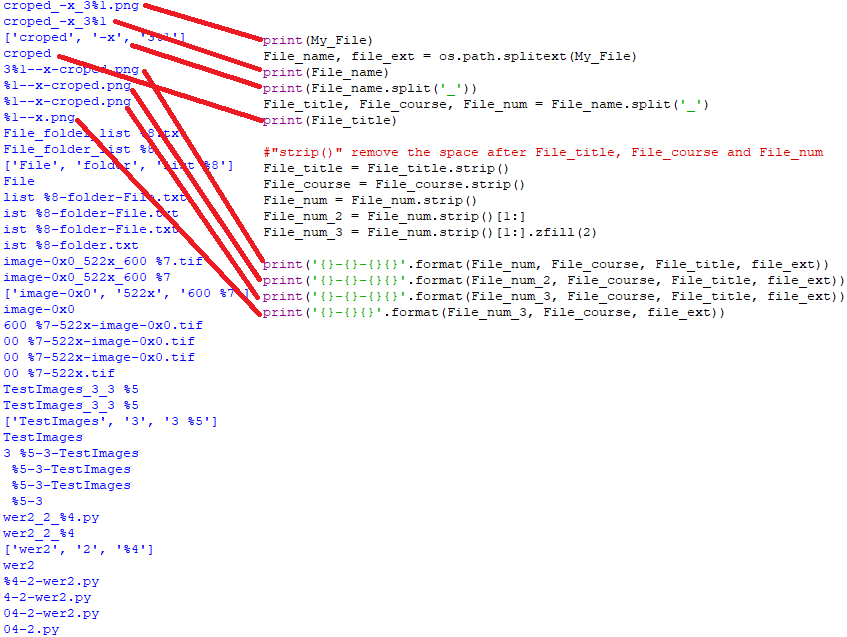Click the output ['File', 'folder', 'list %8']
The width and height of the screenshot is (847, 637).
pos(118,165)
